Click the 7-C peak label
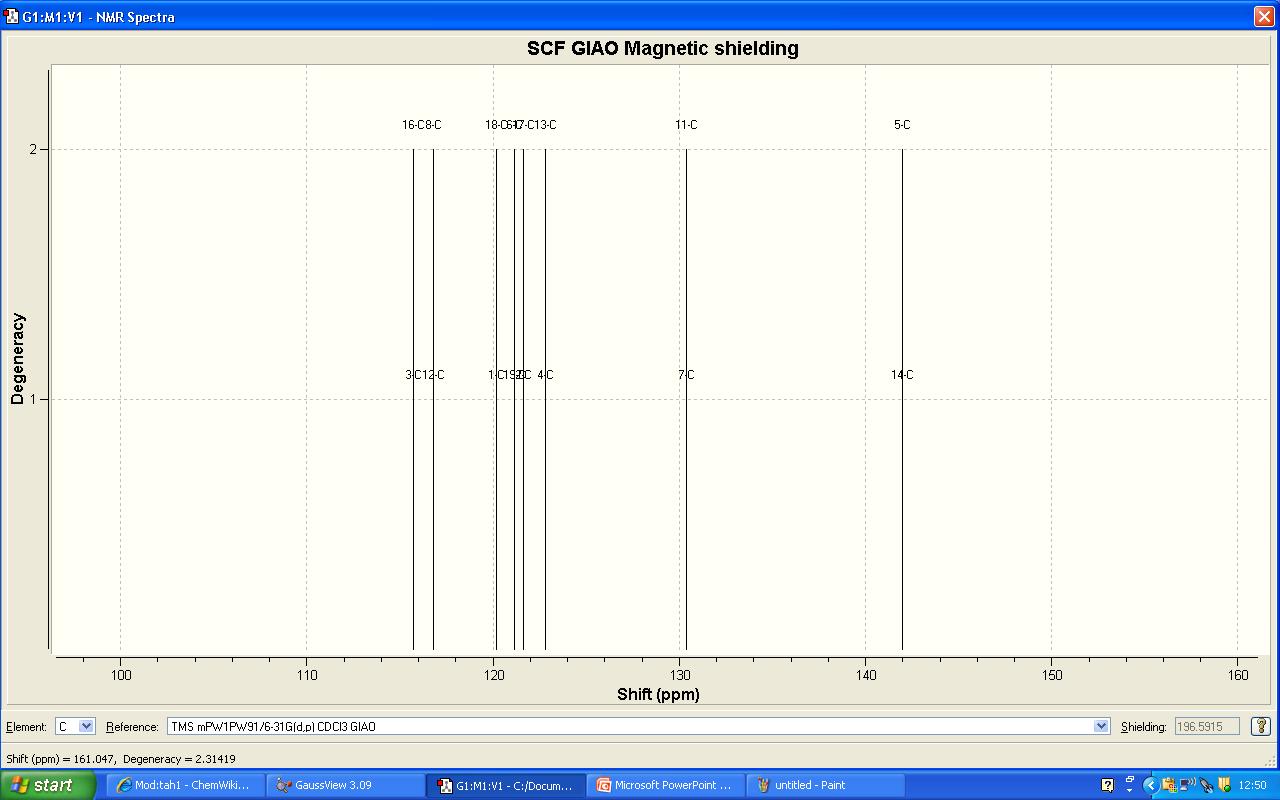The image size is (1280, 800). [x=686, y=375]
